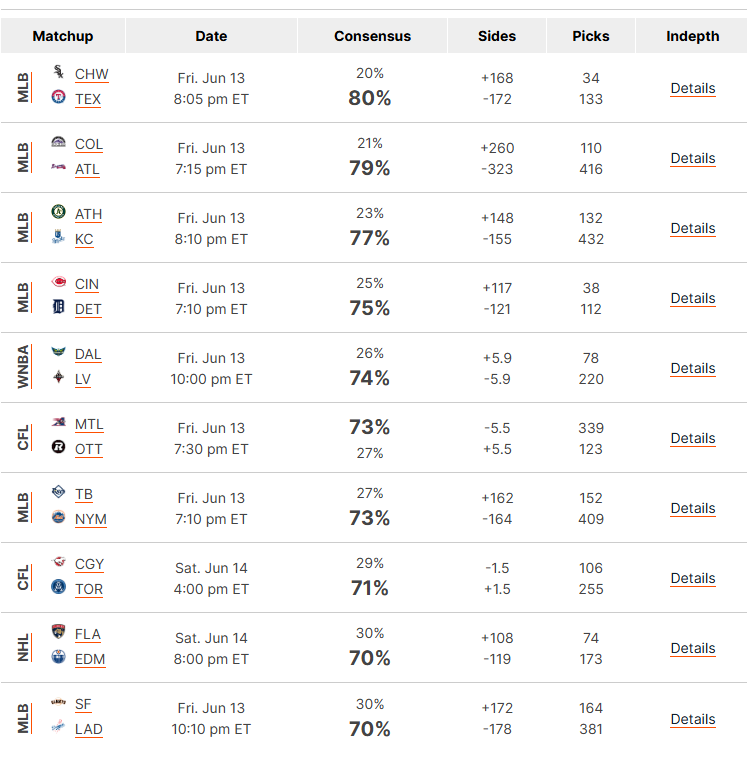The width and height of the screenshot is (747, 762).
Task: Click the New York Mets logo icon
Action: (58, 517)
